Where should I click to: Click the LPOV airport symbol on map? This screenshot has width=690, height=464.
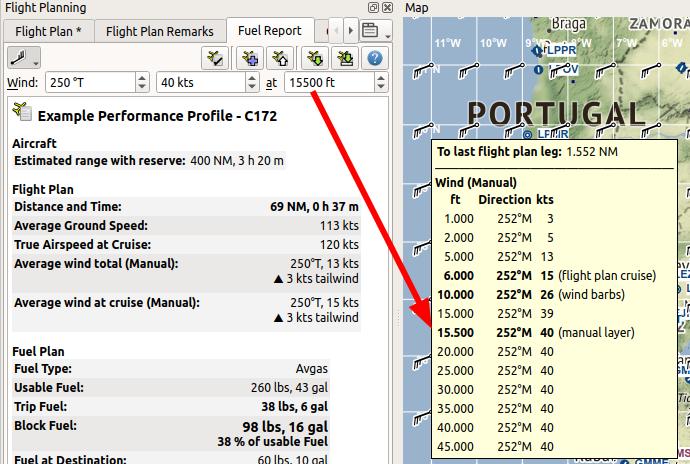pyautogui.click(x=538, y=70)
